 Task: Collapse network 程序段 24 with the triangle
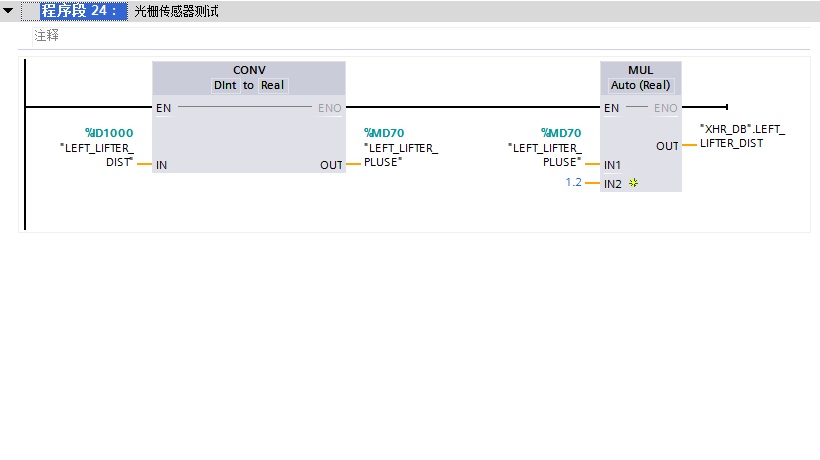coord(8,10)
